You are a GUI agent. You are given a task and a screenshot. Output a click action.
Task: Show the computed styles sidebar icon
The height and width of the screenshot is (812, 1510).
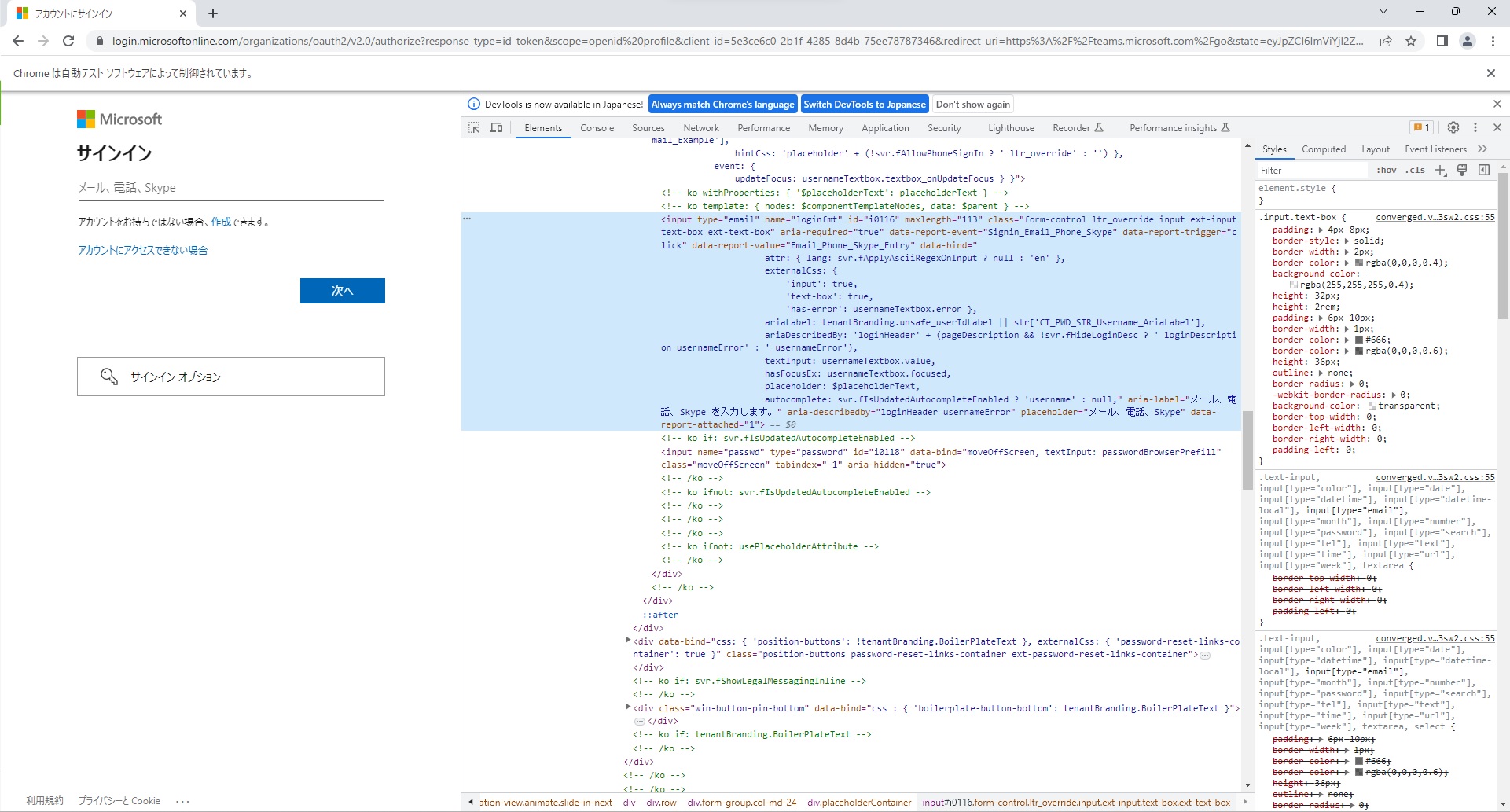[x=1484, y=170]
